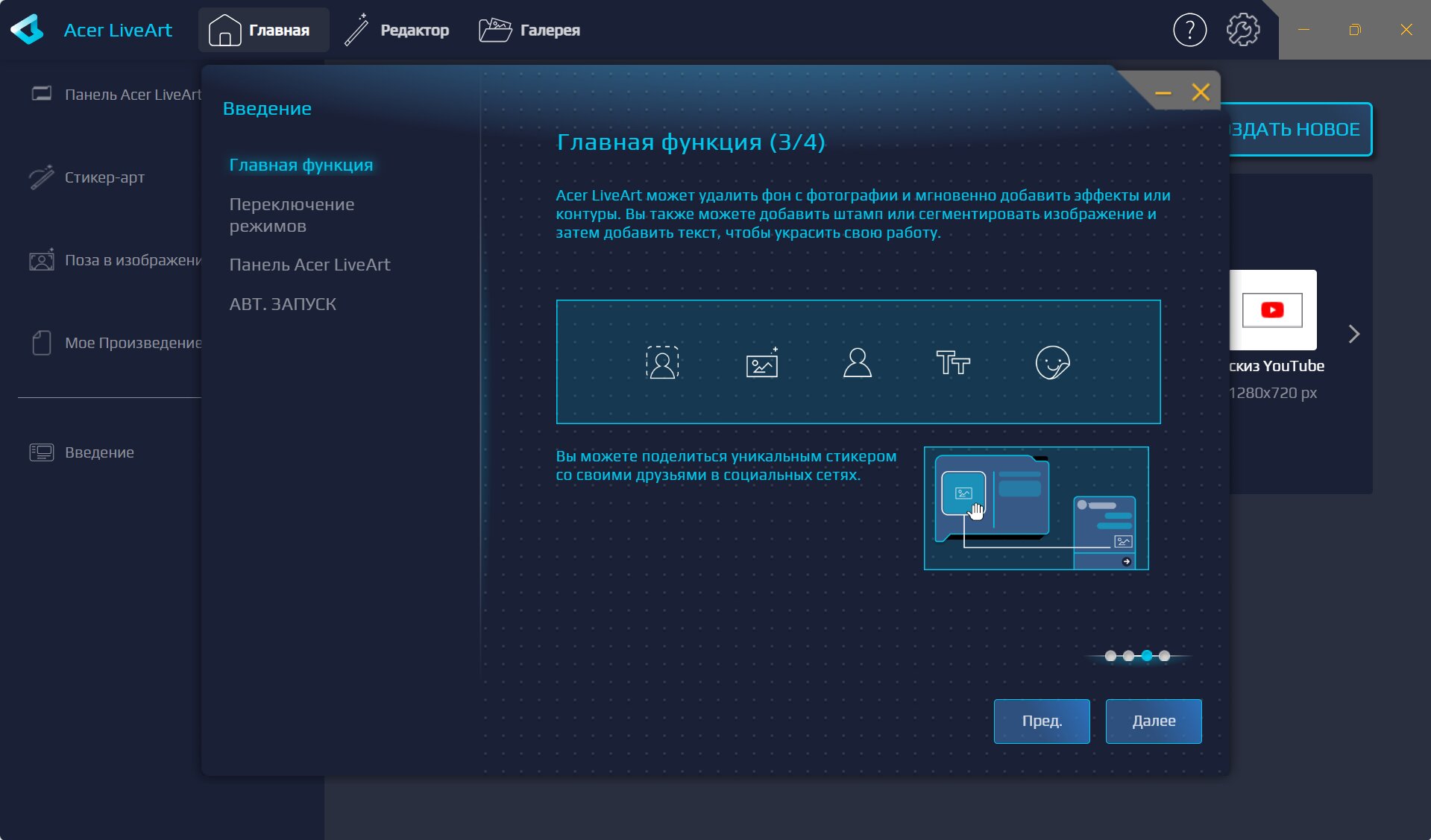The height and width of the screenshot is (840, 1431).
Task: Click the sticker smiley icon
Action: 1052,363
